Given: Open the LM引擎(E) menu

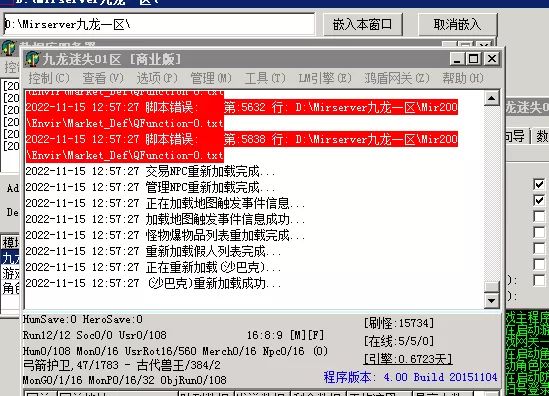Looking at the screenshot, I should tap(325, 78).
